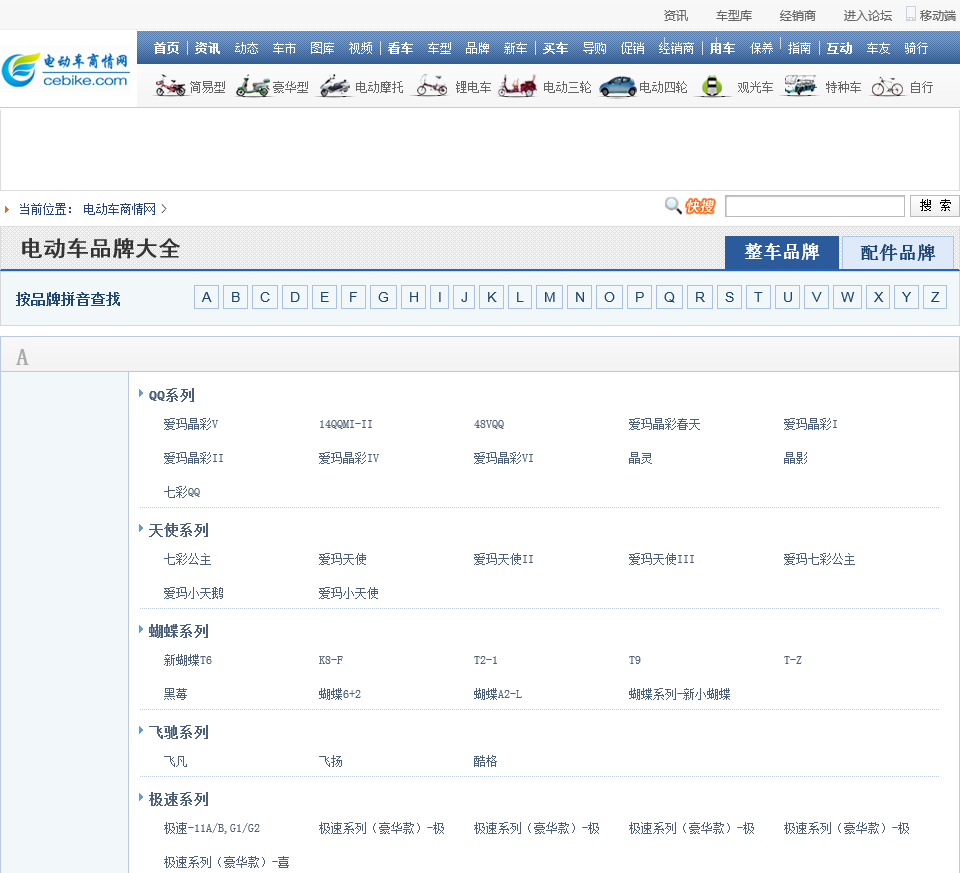Viewport: 960px width, 873px height.
Task: Open the 七彩QQ model link
Action: [x=182, y=492]
